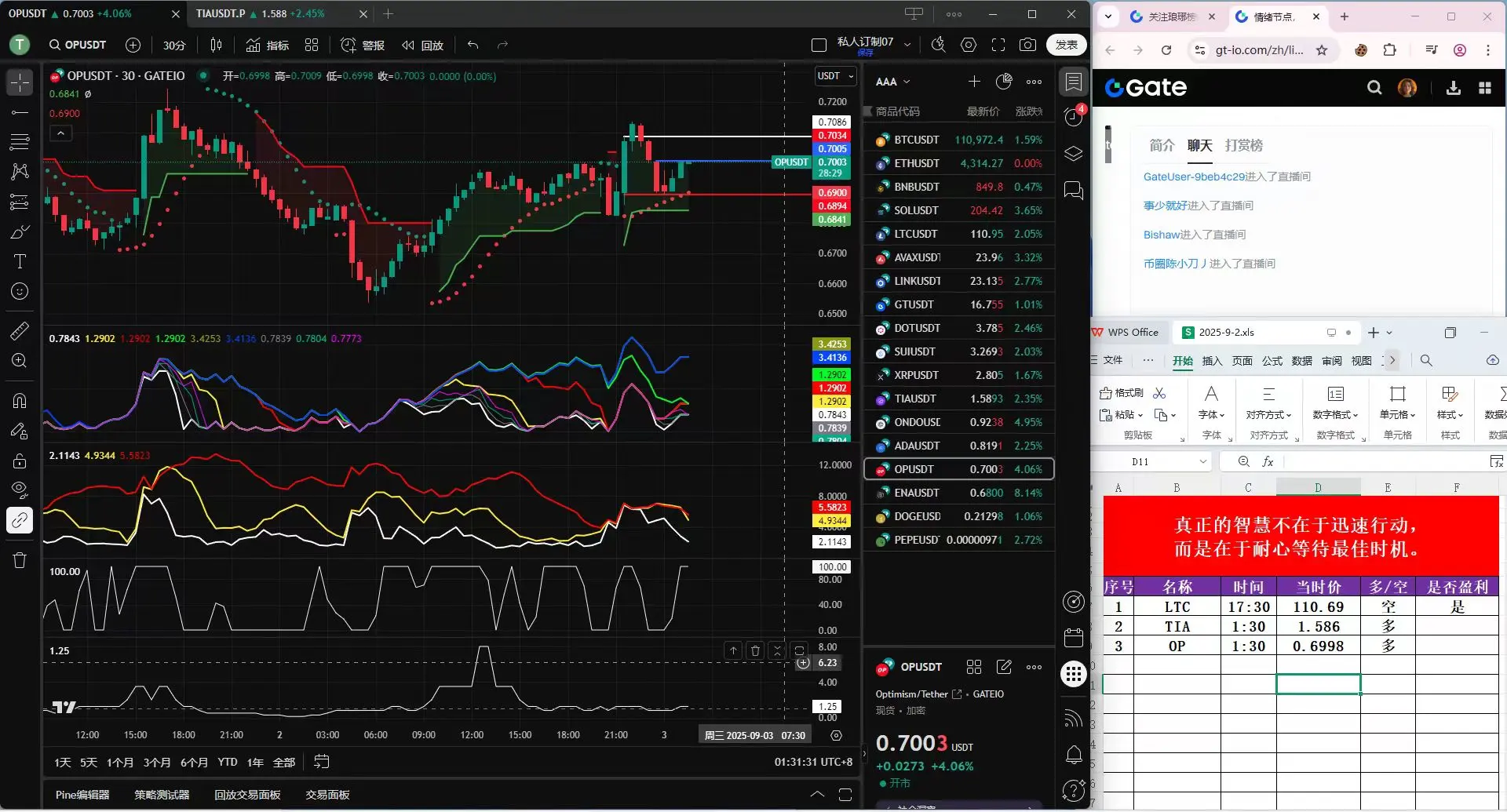Expand the AAA watchlist name dropdown
The image size is (1507, 812).
[893, 82]
